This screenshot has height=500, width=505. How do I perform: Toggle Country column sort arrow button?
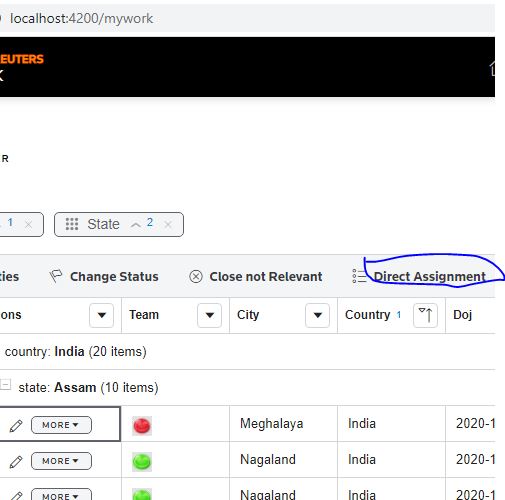coord(425,315)
